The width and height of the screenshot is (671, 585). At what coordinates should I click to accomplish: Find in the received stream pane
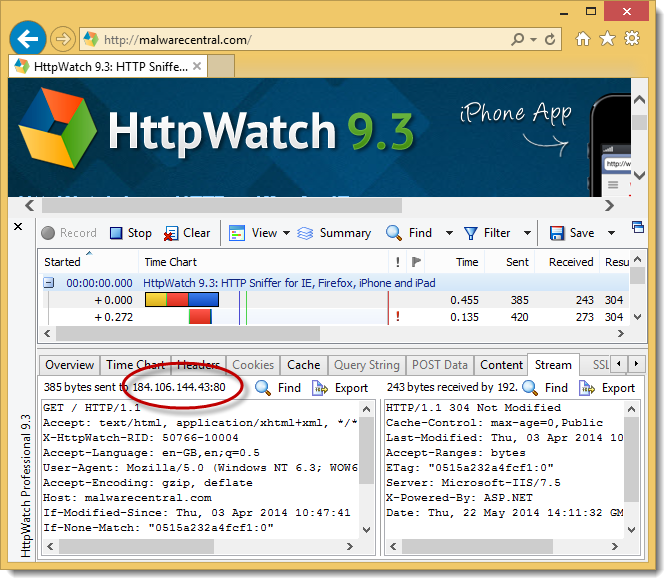pos(545,388)
